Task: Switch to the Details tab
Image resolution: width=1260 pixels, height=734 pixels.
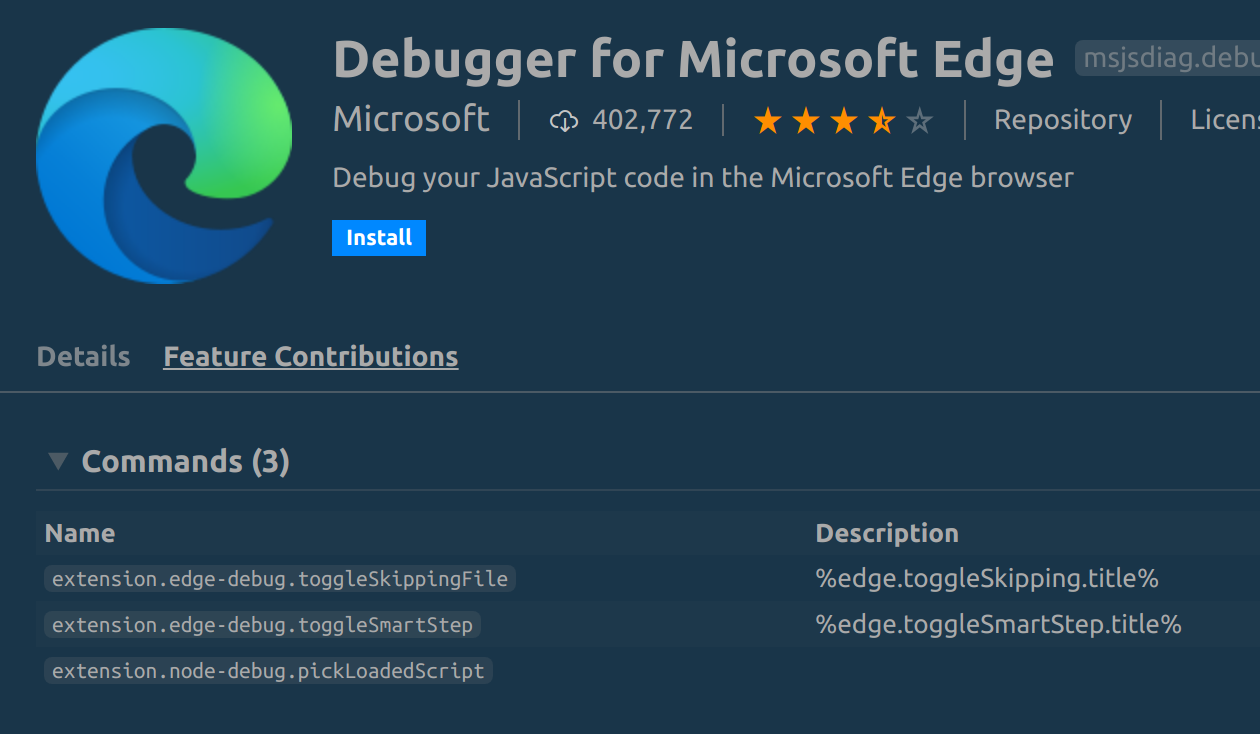Action: coord(82,356)
